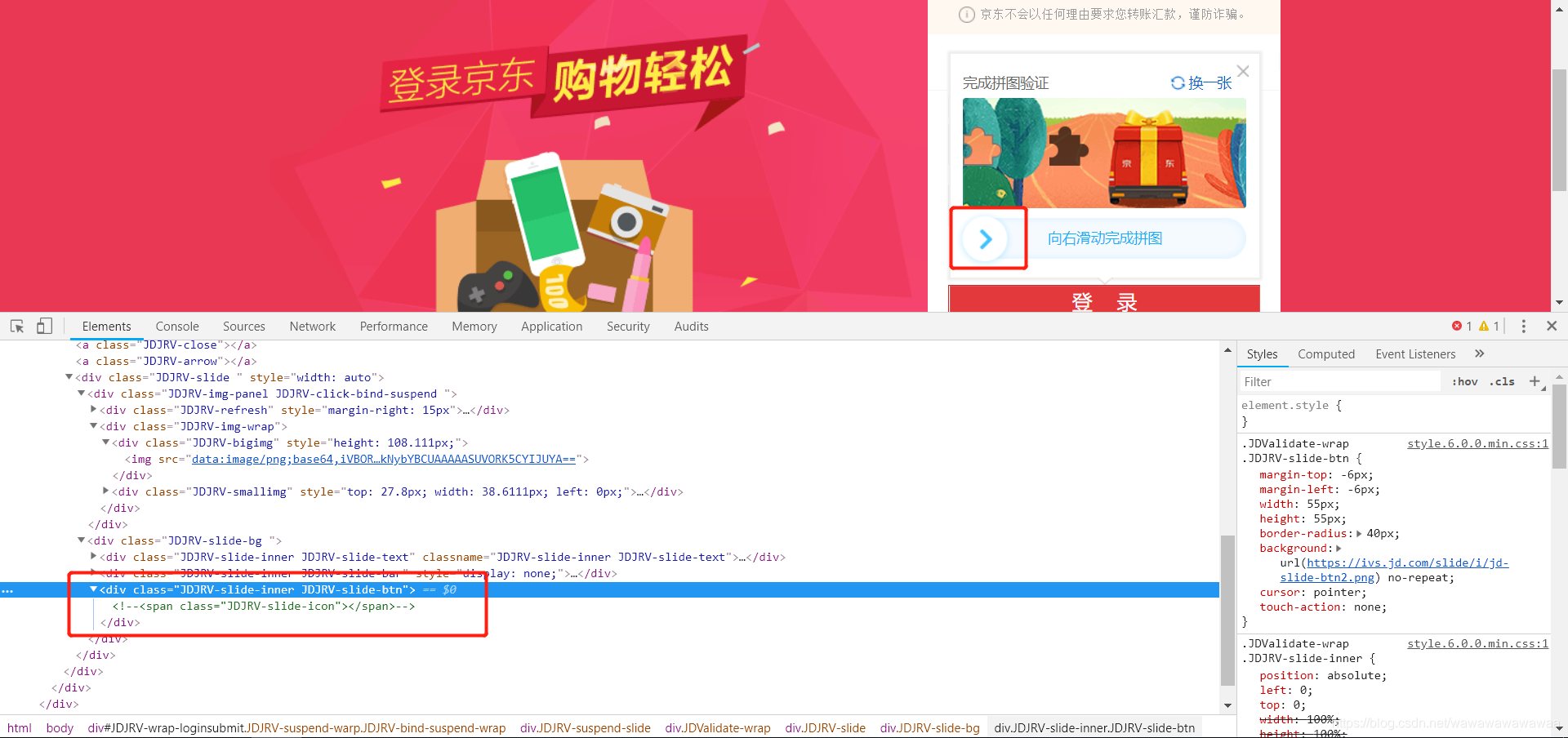
Task: Add new style rule plus icon
Action: (x=1535, y=381)
